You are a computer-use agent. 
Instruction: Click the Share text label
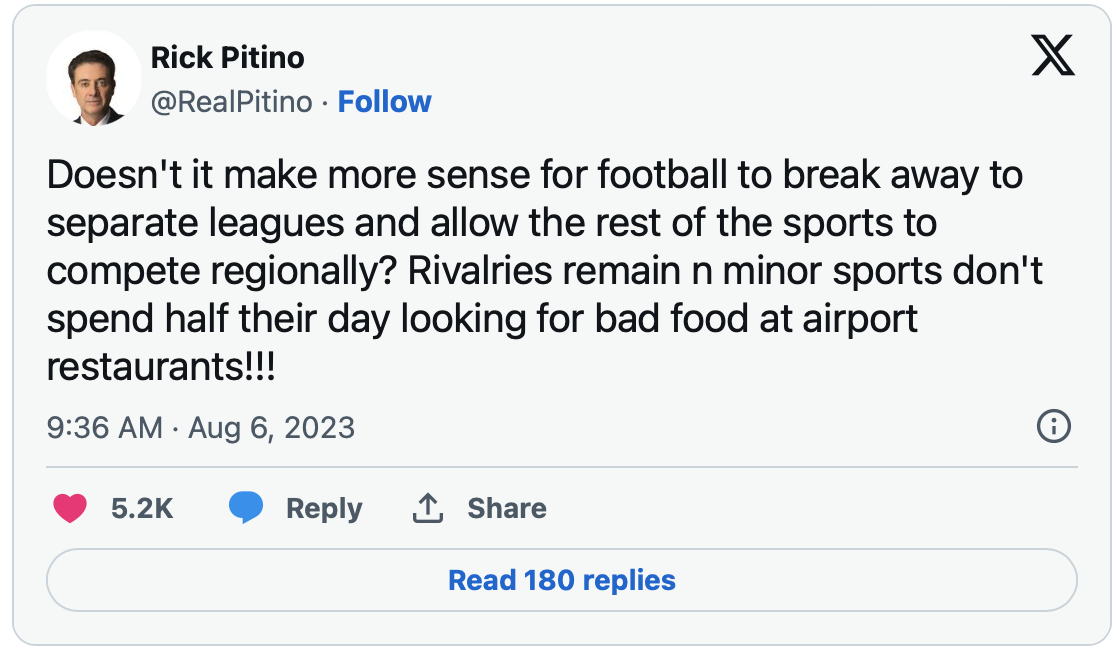tap(506, 509)
